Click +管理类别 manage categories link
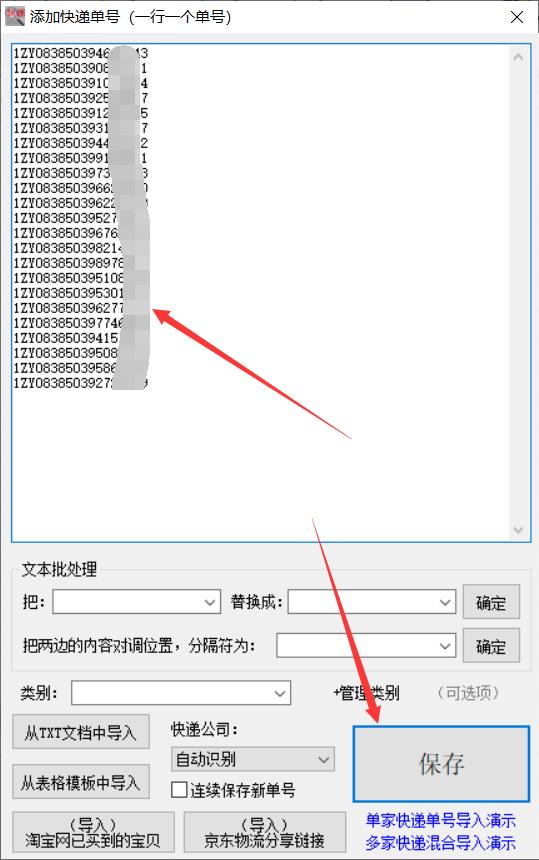This screenshot has height=860, width=539. [366, 693]
